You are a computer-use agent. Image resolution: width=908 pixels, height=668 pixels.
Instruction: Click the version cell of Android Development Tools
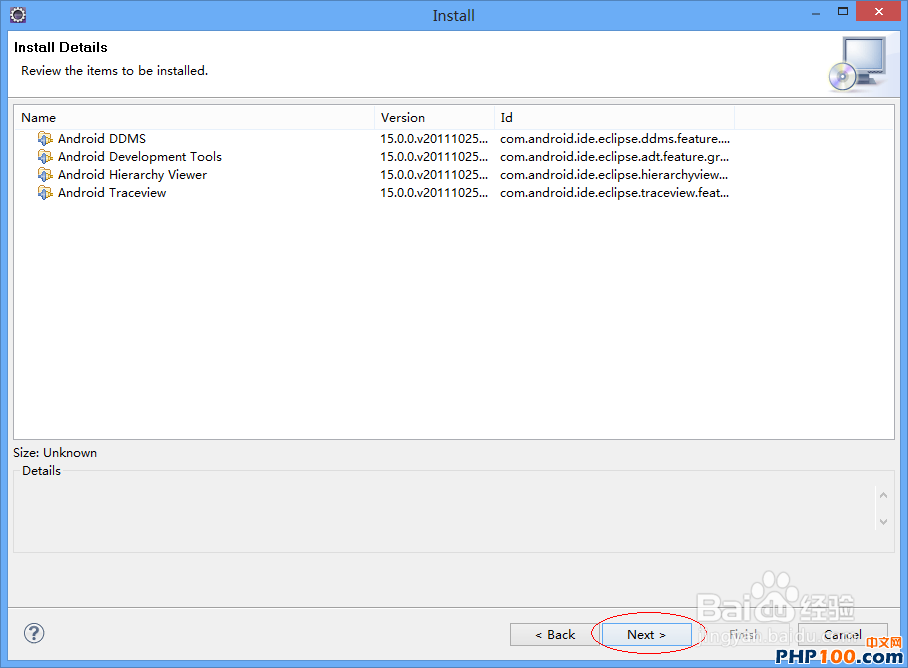coord(434,156)
